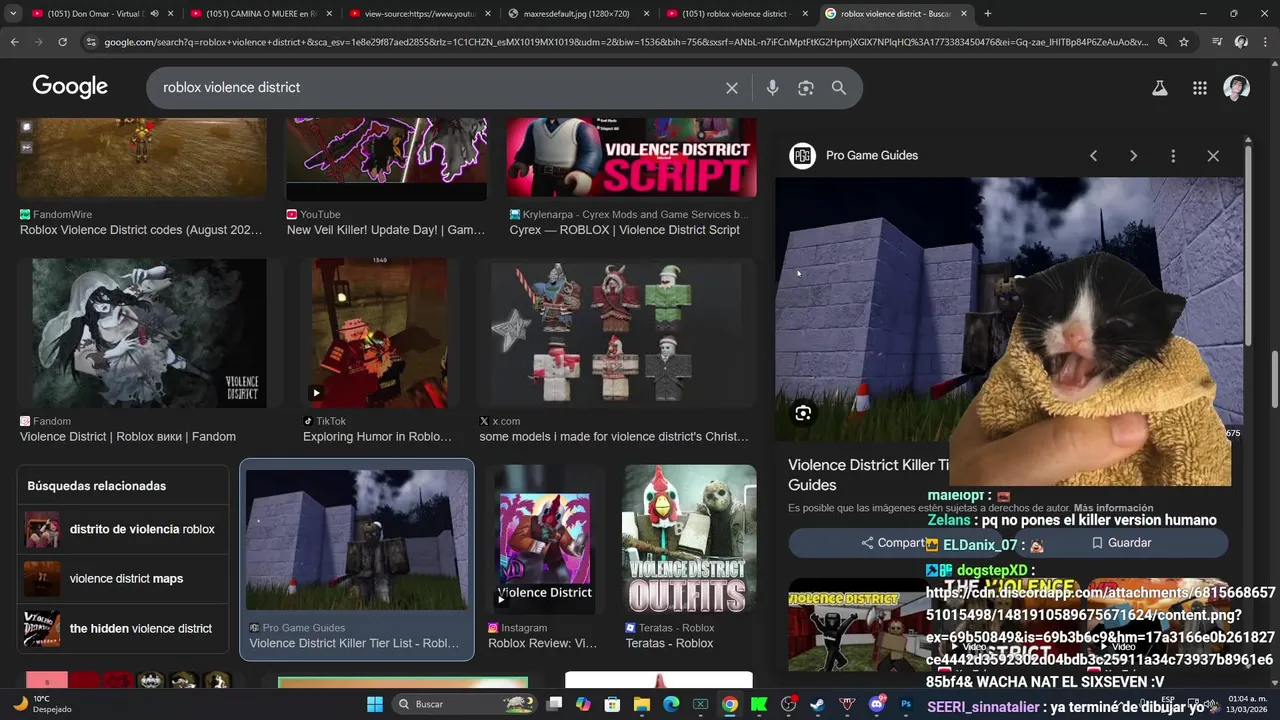Bookmark this page with the star icon
The image size is (1280, 720).
point(1184,42)
